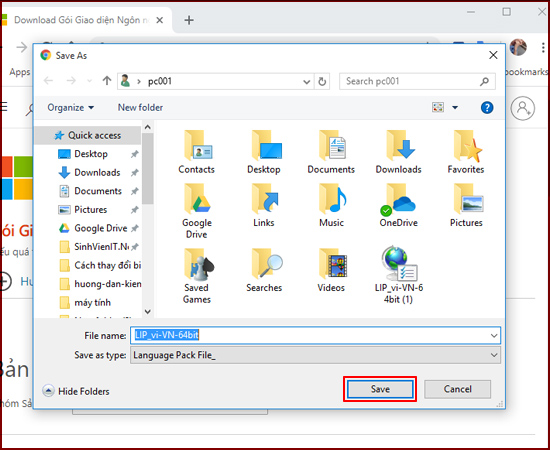This screenshot has height=450, width=550.
Task: Click the Apps bookmark shortcut
Action: [x=20, y=72]
